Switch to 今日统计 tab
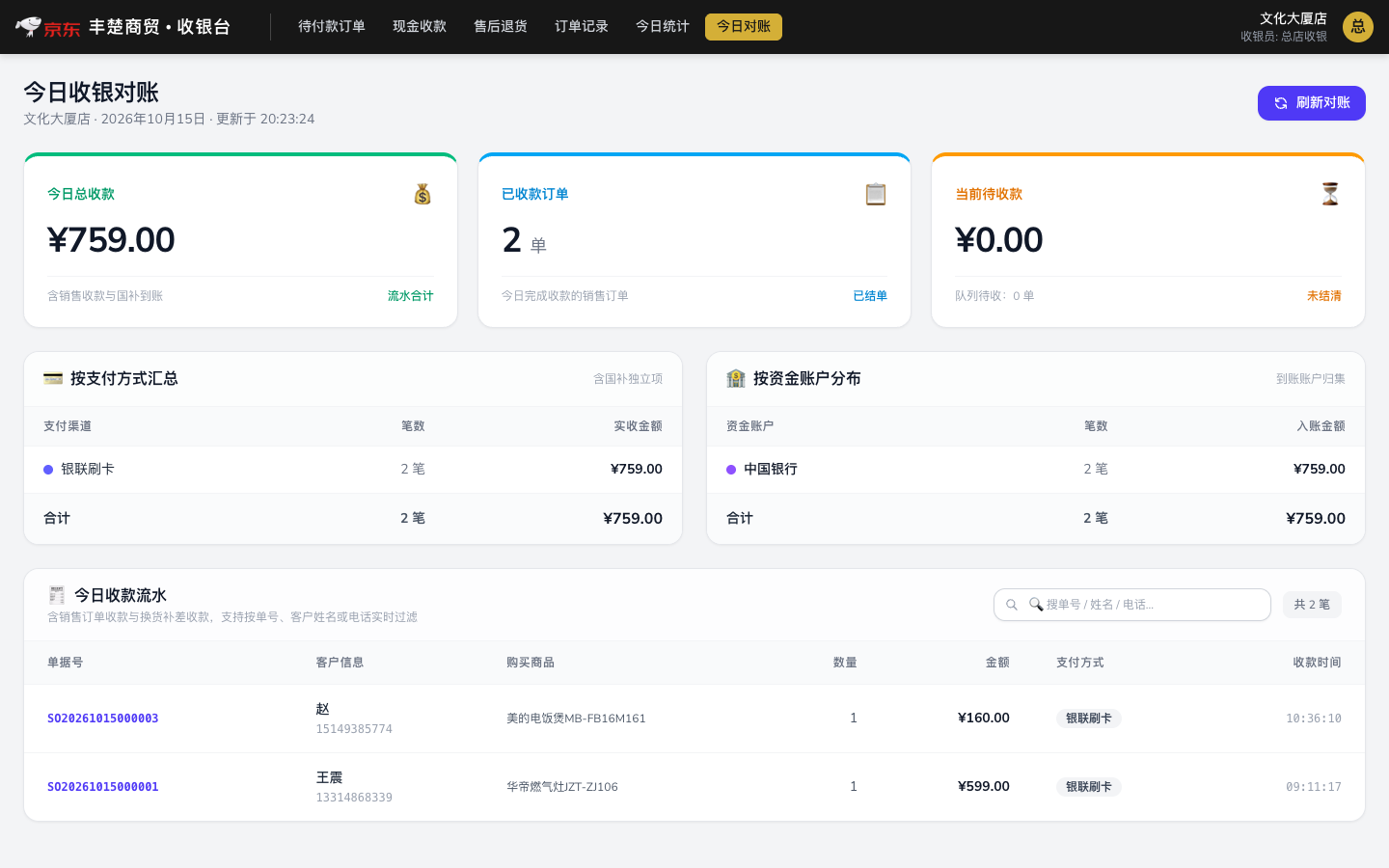The image size is (1389, 868). pos(663,27)
